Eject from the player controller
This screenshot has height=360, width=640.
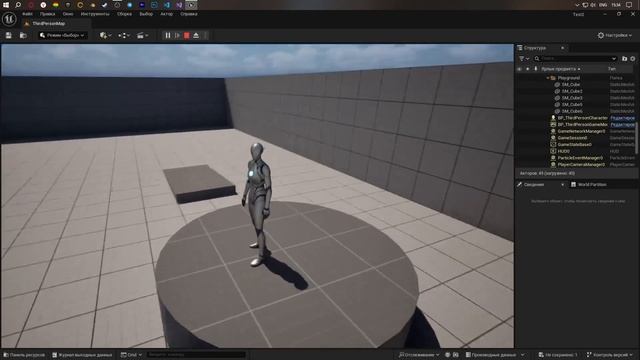196,36
